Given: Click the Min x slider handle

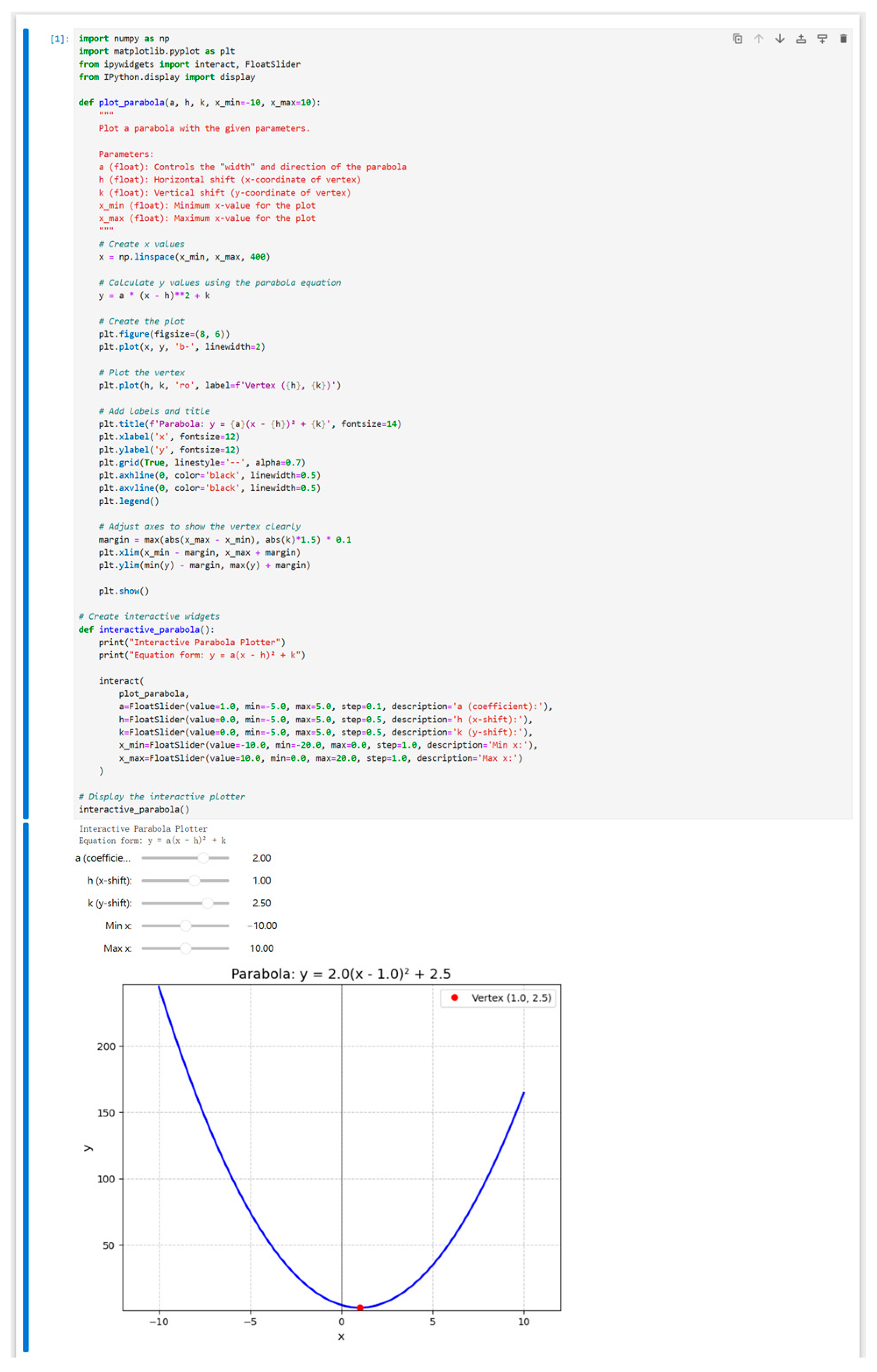Looking at the screenshot, I should [x=185, y=925].
